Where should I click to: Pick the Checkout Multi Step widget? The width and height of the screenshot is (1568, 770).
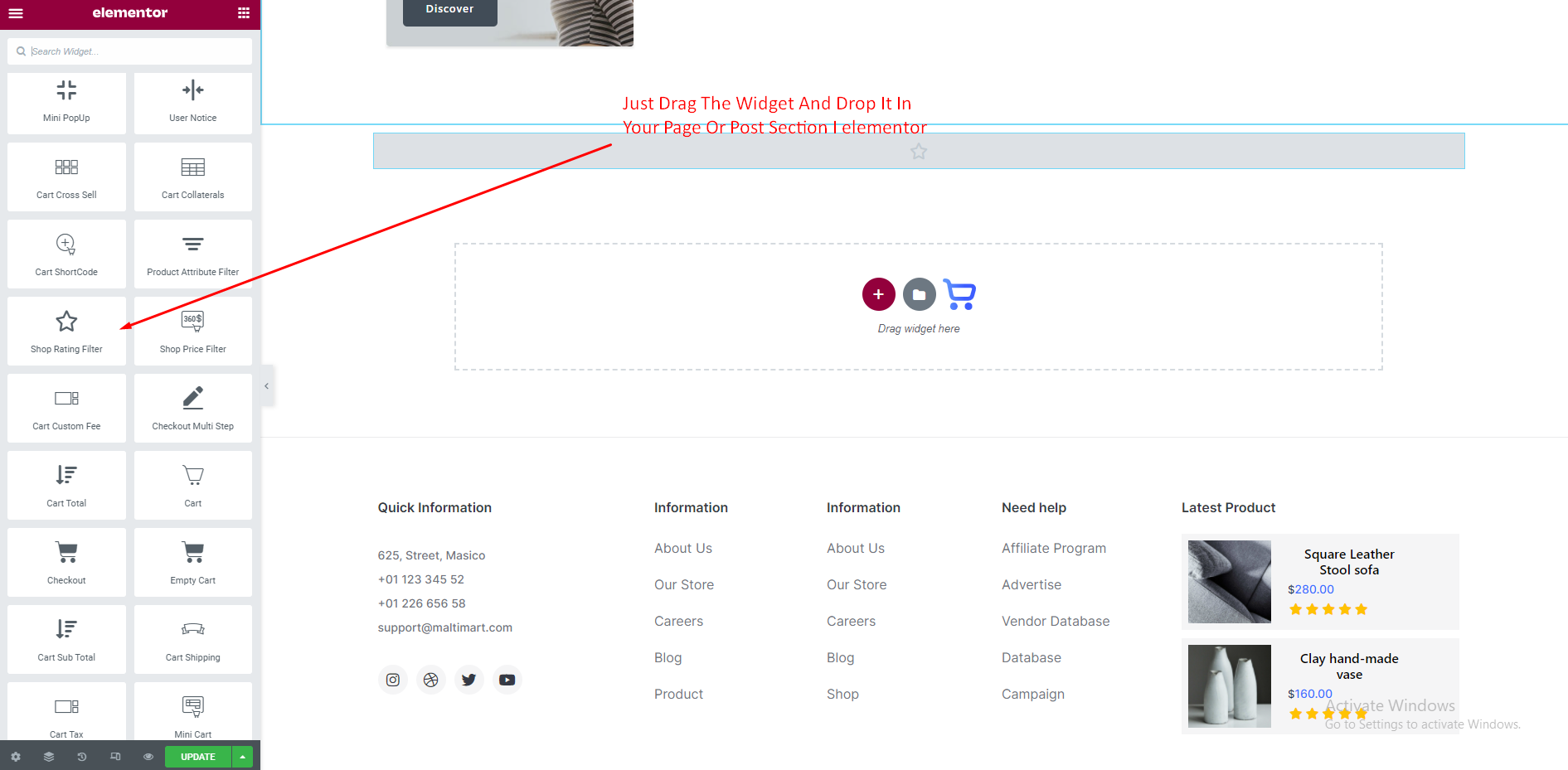[x=192, y=409]
